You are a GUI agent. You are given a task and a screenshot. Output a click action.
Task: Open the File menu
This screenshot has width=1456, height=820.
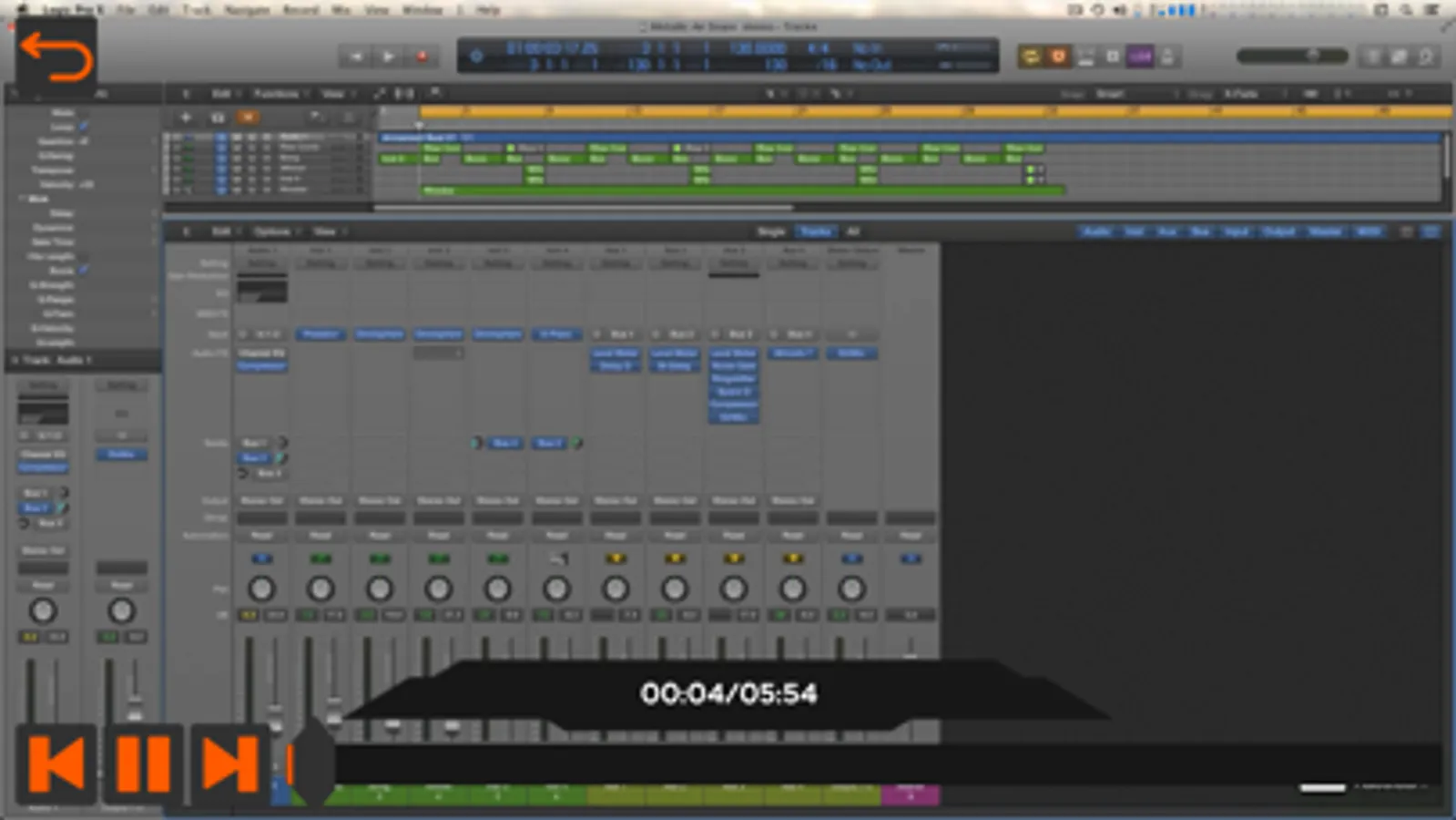pos(126,9)
